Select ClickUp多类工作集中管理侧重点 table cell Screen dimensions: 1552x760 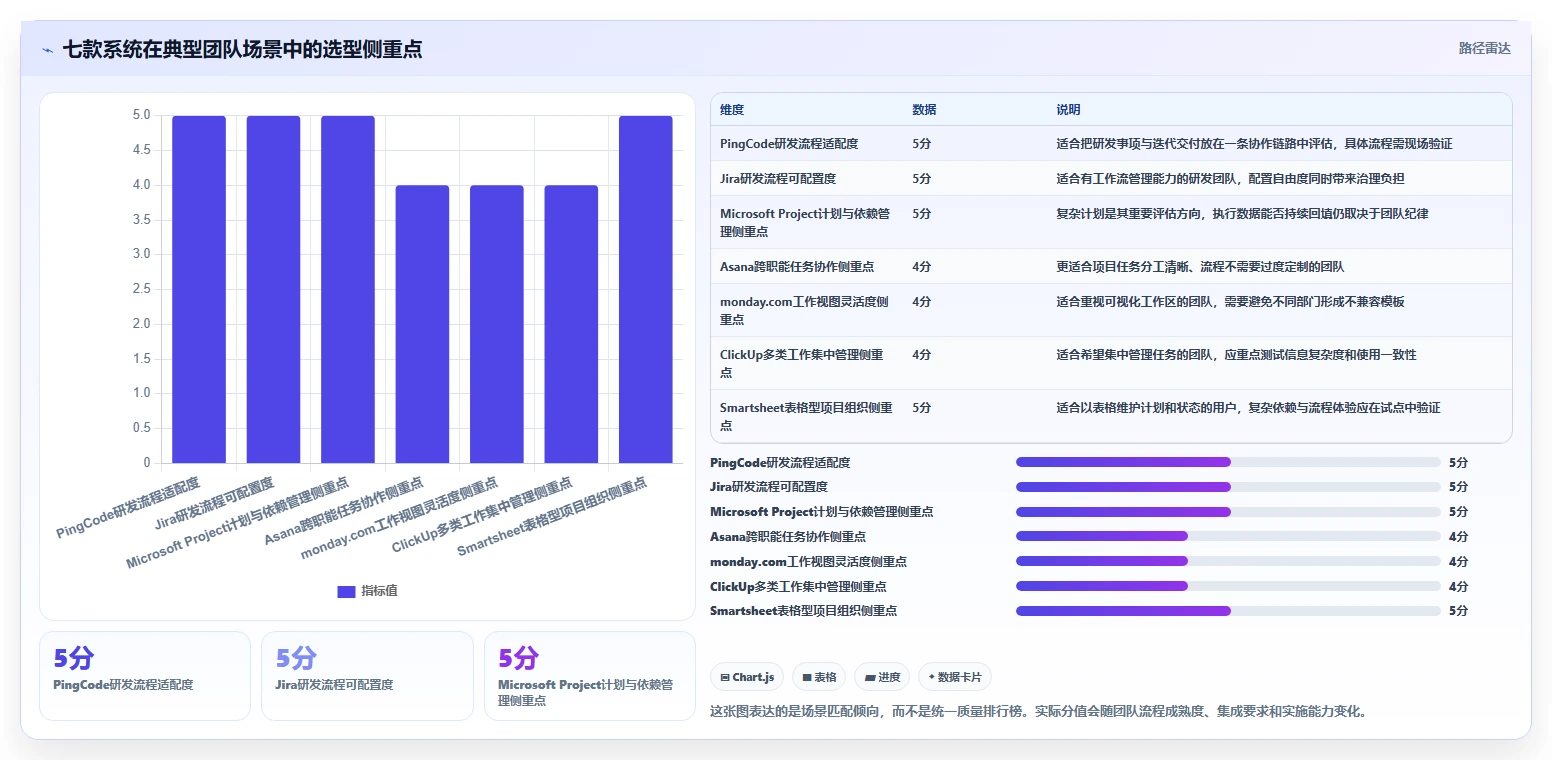tap(806, 363)
